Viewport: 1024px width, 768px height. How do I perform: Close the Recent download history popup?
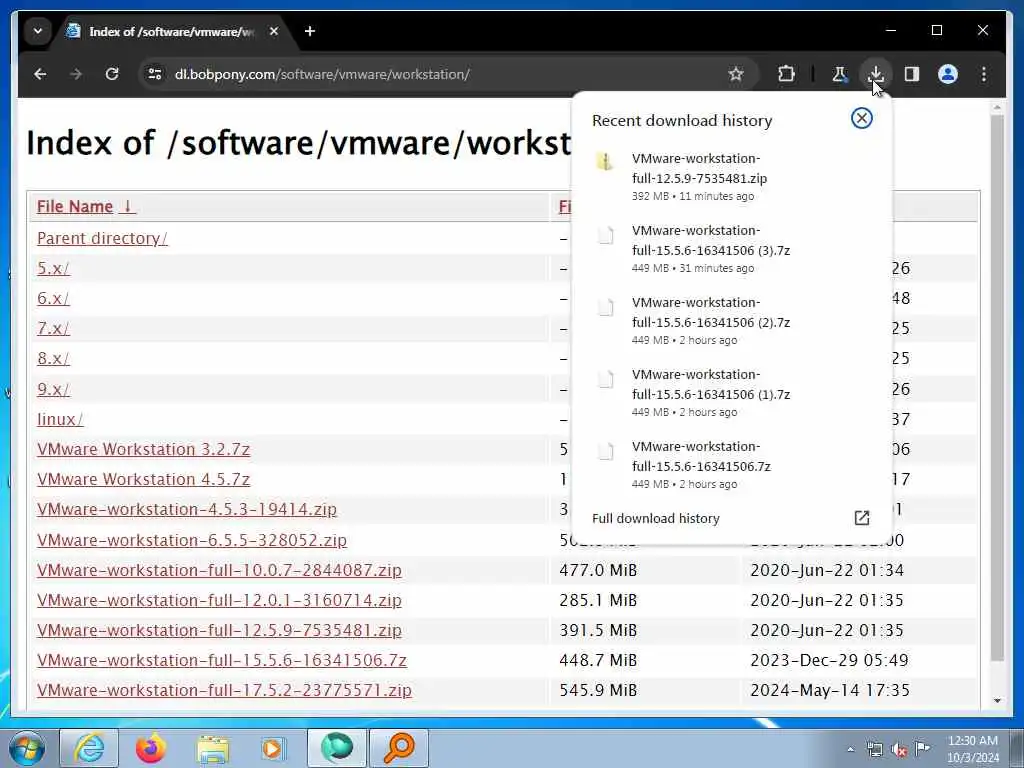click(861, 118)
